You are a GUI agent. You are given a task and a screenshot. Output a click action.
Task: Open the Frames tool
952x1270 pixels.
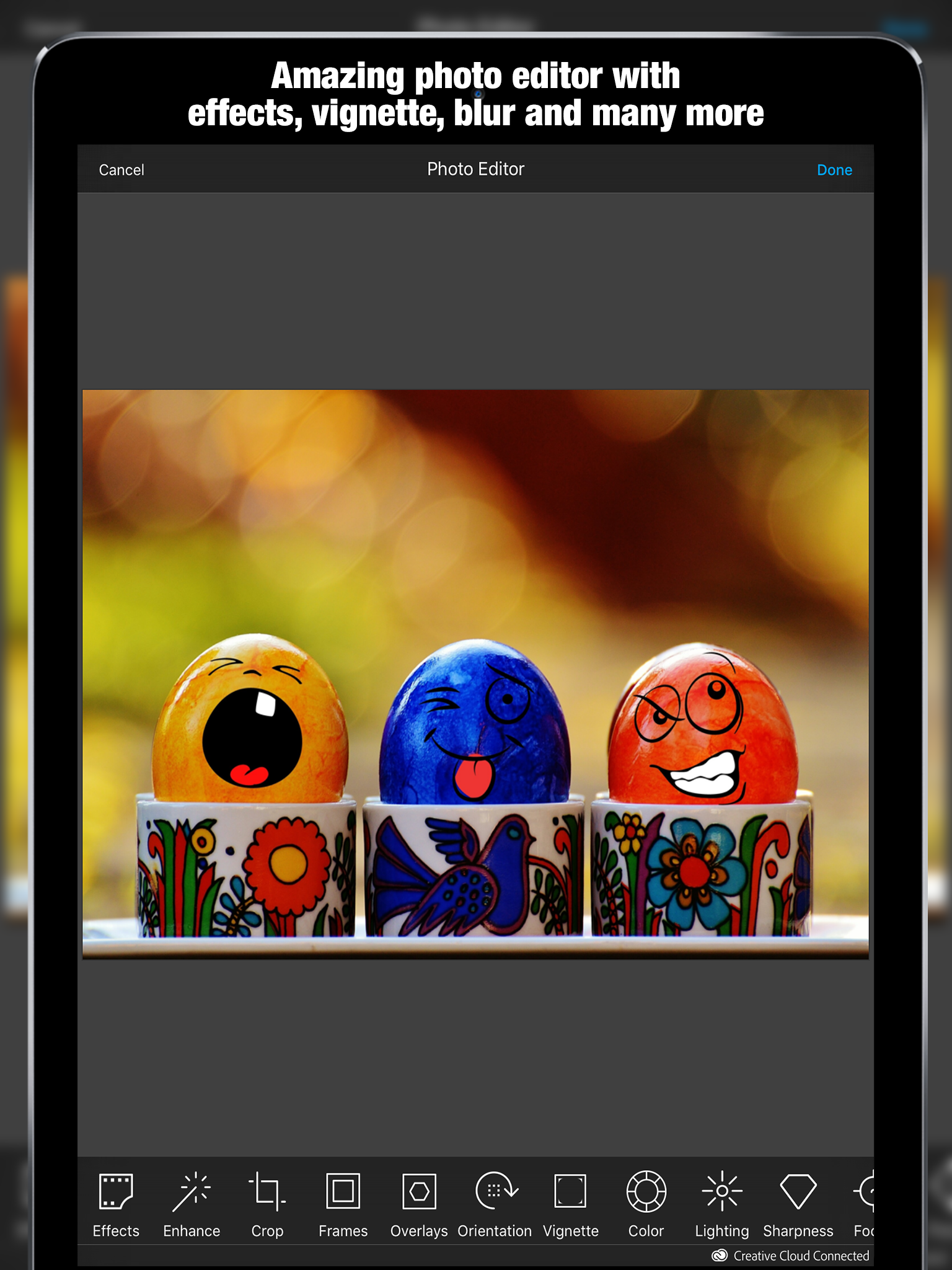[343, 1204]
